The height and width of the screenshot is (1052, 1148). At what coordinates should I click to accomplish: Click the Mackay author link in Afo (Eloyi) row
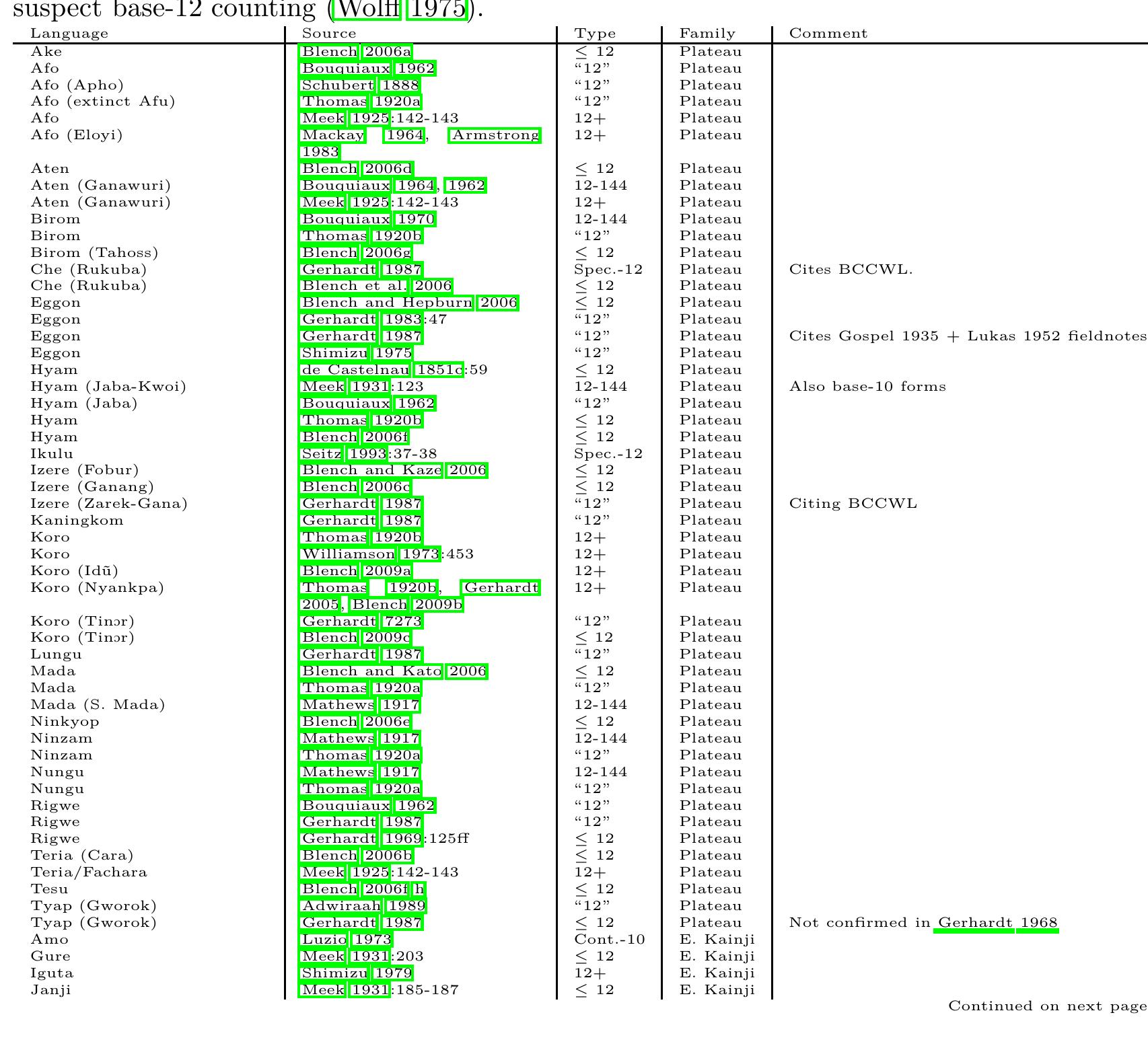(x=332, y=135)
